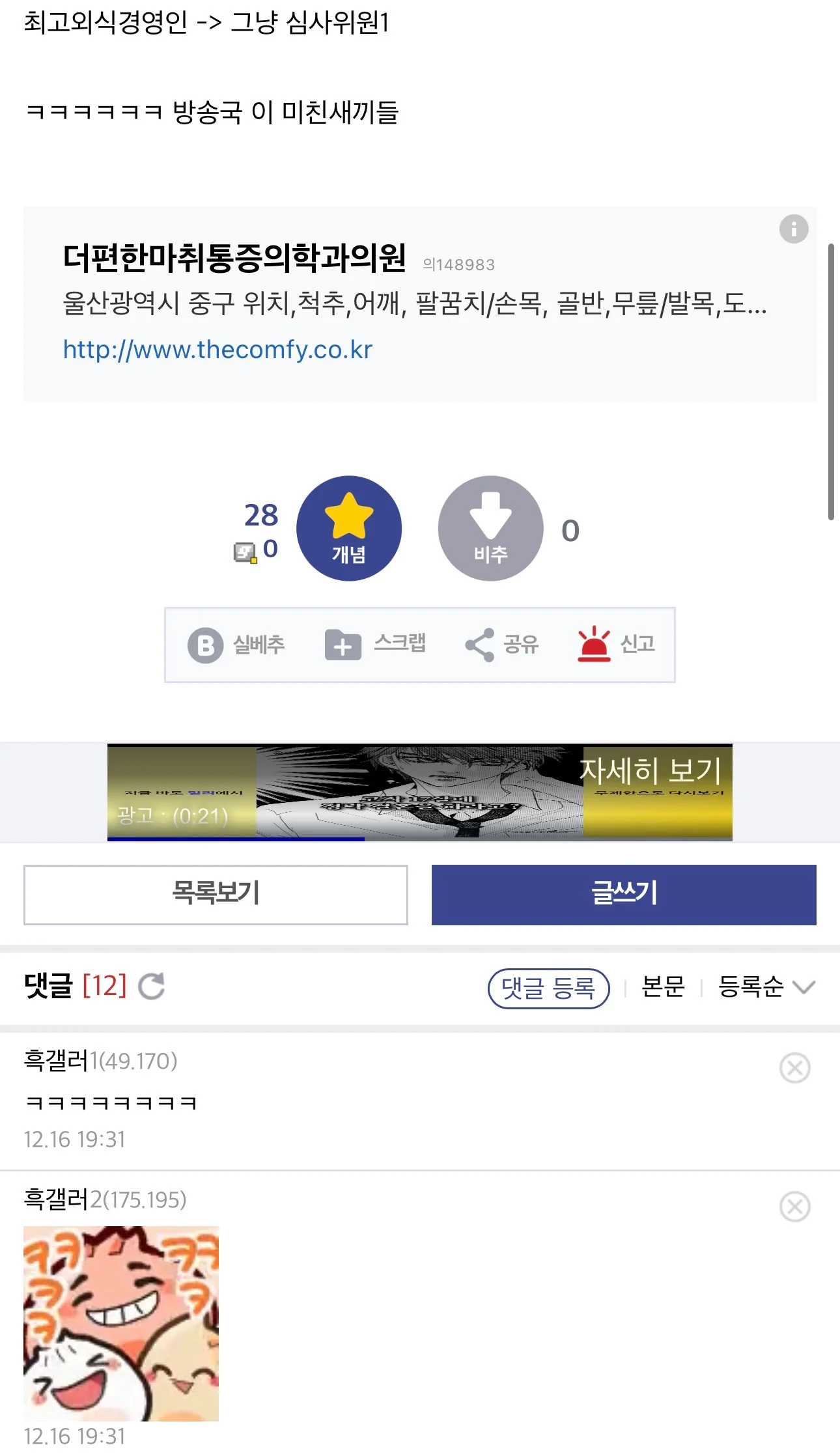Image resolution: width=840 pixels, height=1456 pixels.
Task: Tap the 실베추 B icon
Action: [x=206, y=645]
